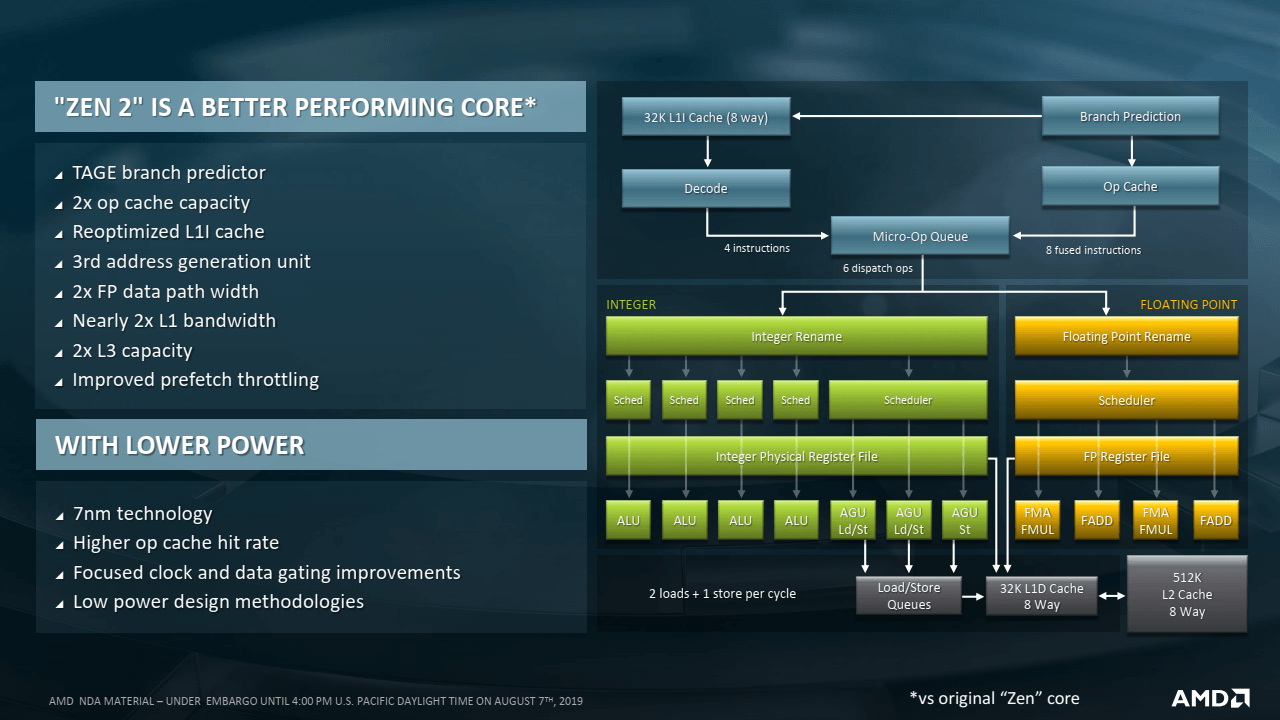
Task: Click the "2x FP data path width" line
Action: (165, 292)
